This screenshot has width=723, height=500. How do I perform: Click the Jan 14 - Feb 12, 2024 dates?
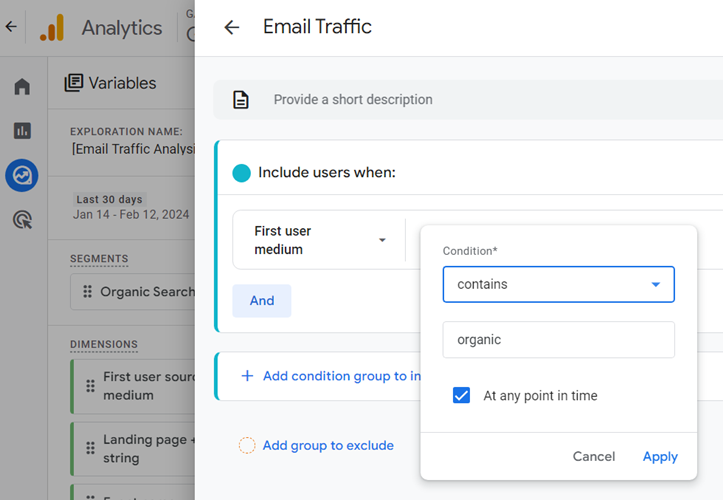tap(131, 214)
